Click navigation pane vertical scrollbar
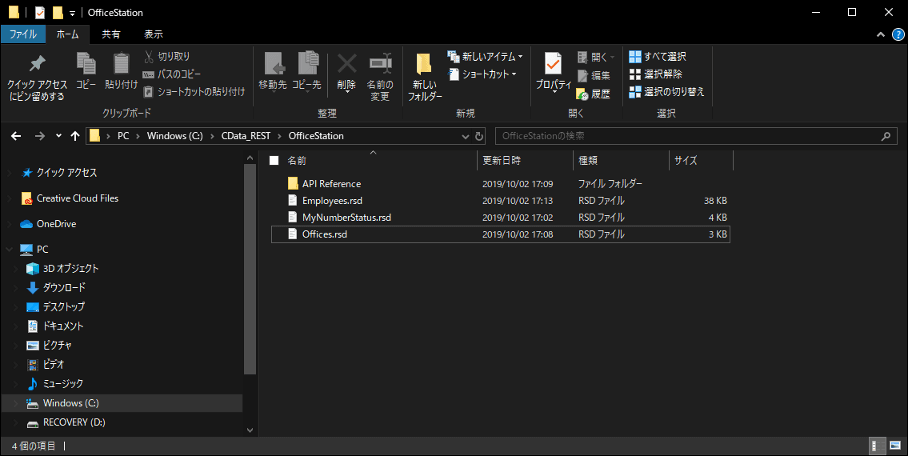This screenshot has width=908, height=456. click(x=250, y=269)
